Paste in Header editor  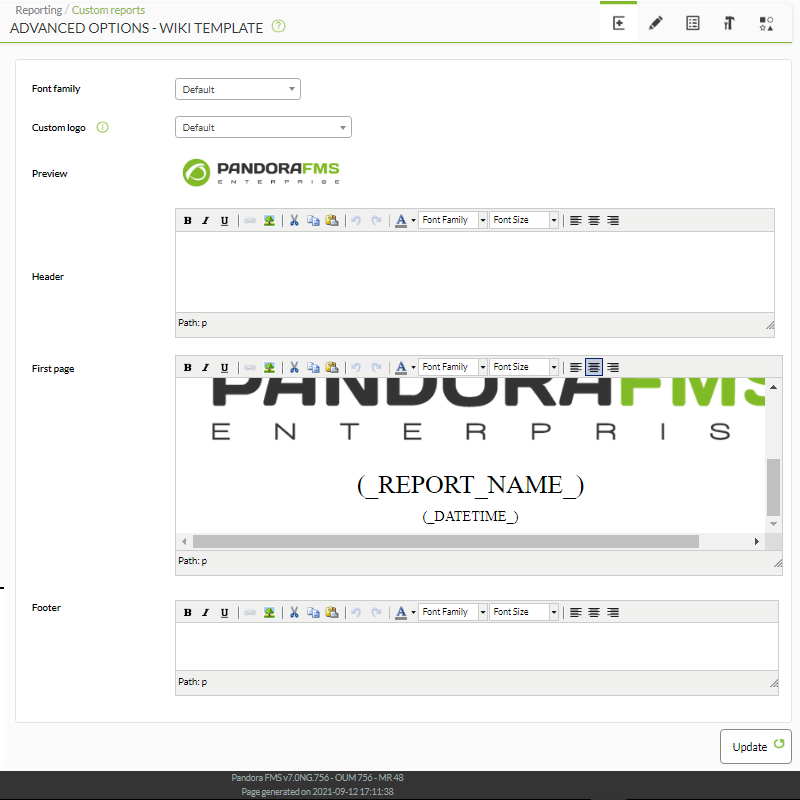[332, 220]
